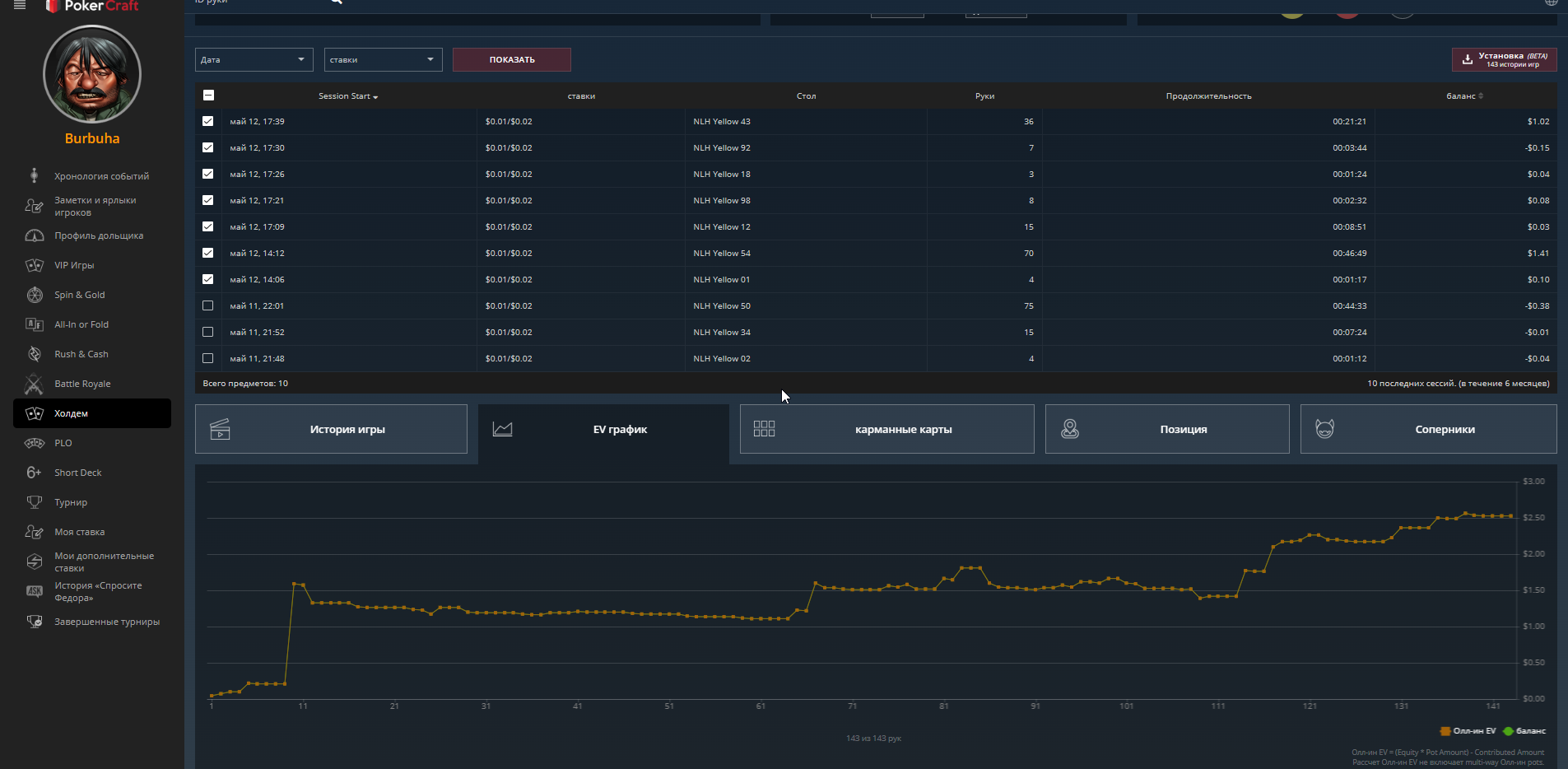
Task: Click the EV график chart icon
Action: pos(502,429)
